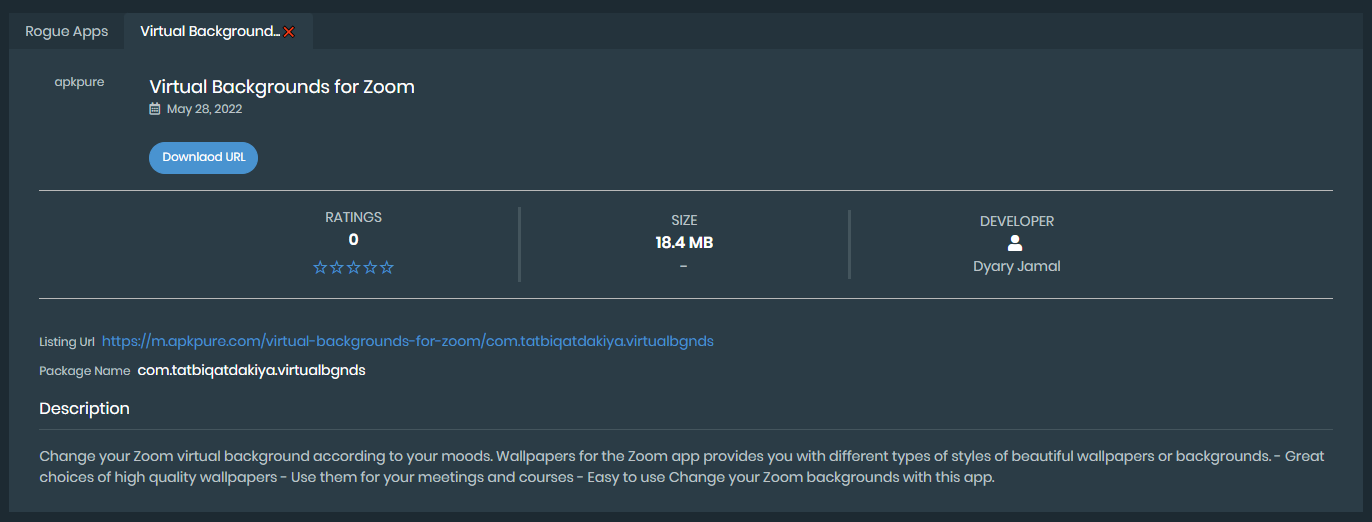
Task: Click the third rating star
Action: [x=354, y=268]
